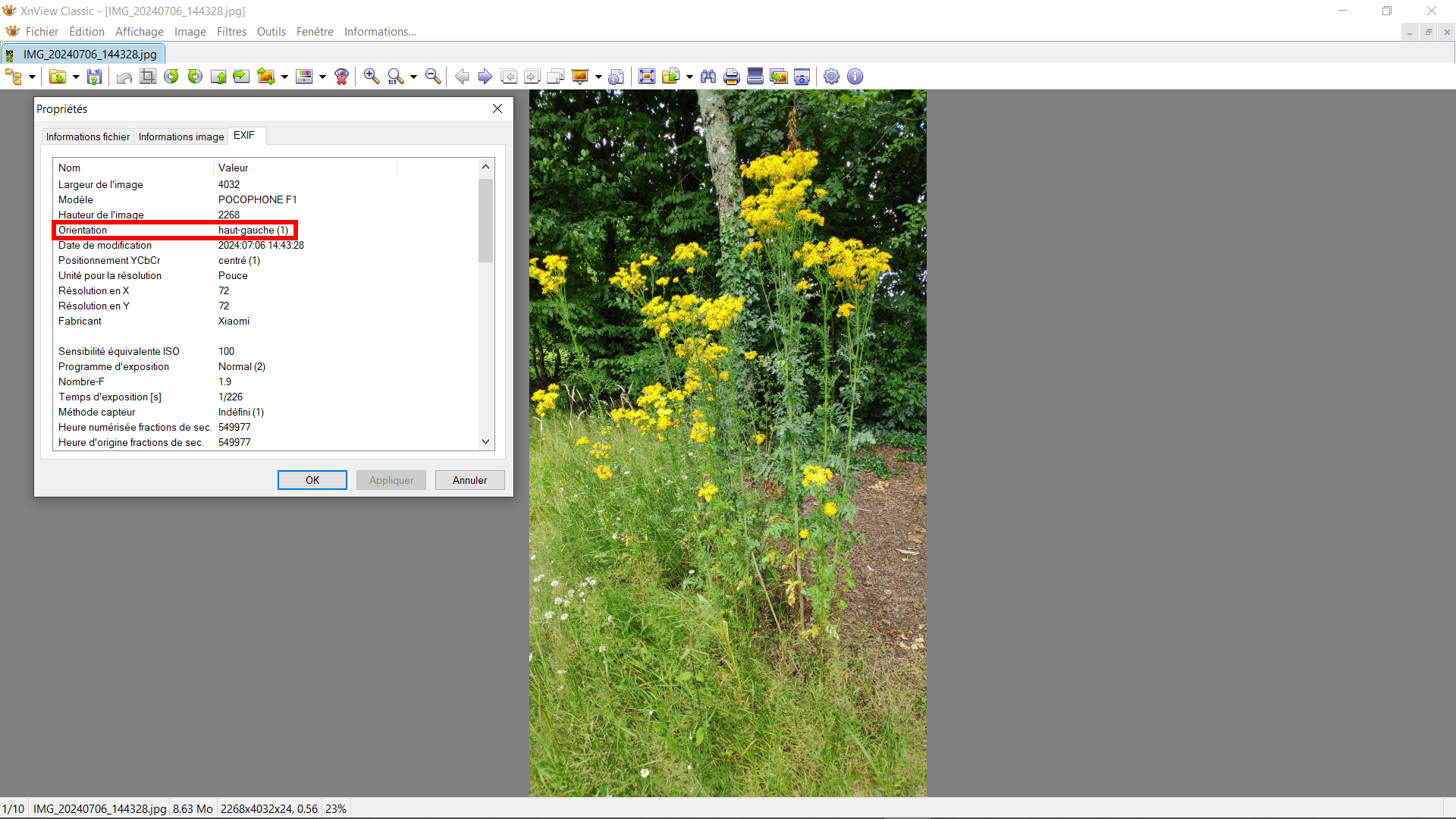The height and width of the screenshot is (819, 1456).
Task: Select the Crop tool icon
Action: [x=148, y=77]
